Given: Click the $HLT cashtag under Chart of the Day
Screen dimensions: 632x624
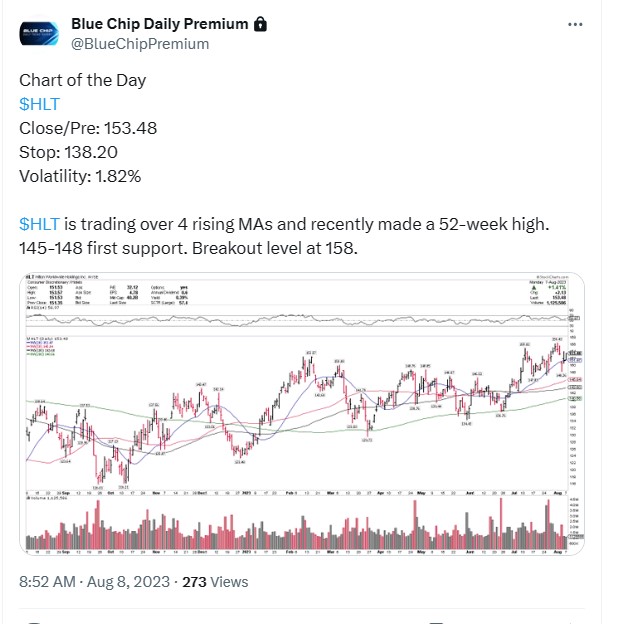Looking at the screenshot, I should tap(39, 104).
